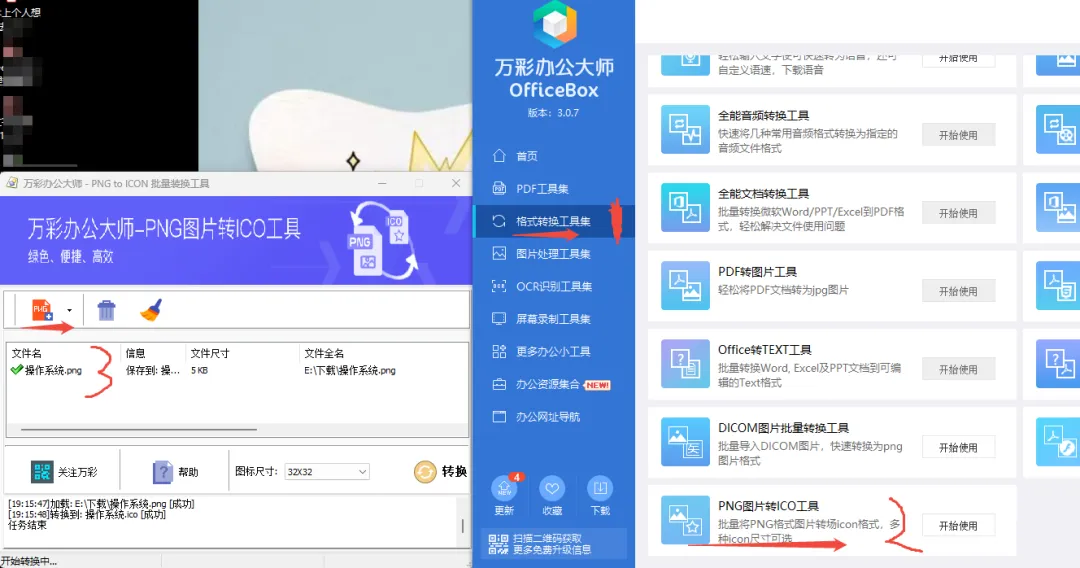1080x568 pixels.
Task: Open OCR识别工具集 in the sidebar
Action: [x=554, y=286]
